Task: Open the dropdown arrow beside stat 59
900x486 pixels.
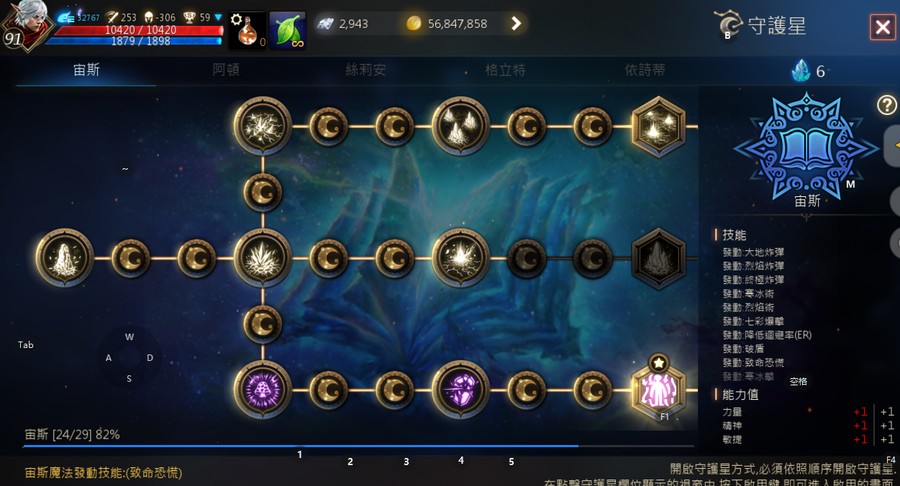Action: pyautogui.click(x=218, y=17)
